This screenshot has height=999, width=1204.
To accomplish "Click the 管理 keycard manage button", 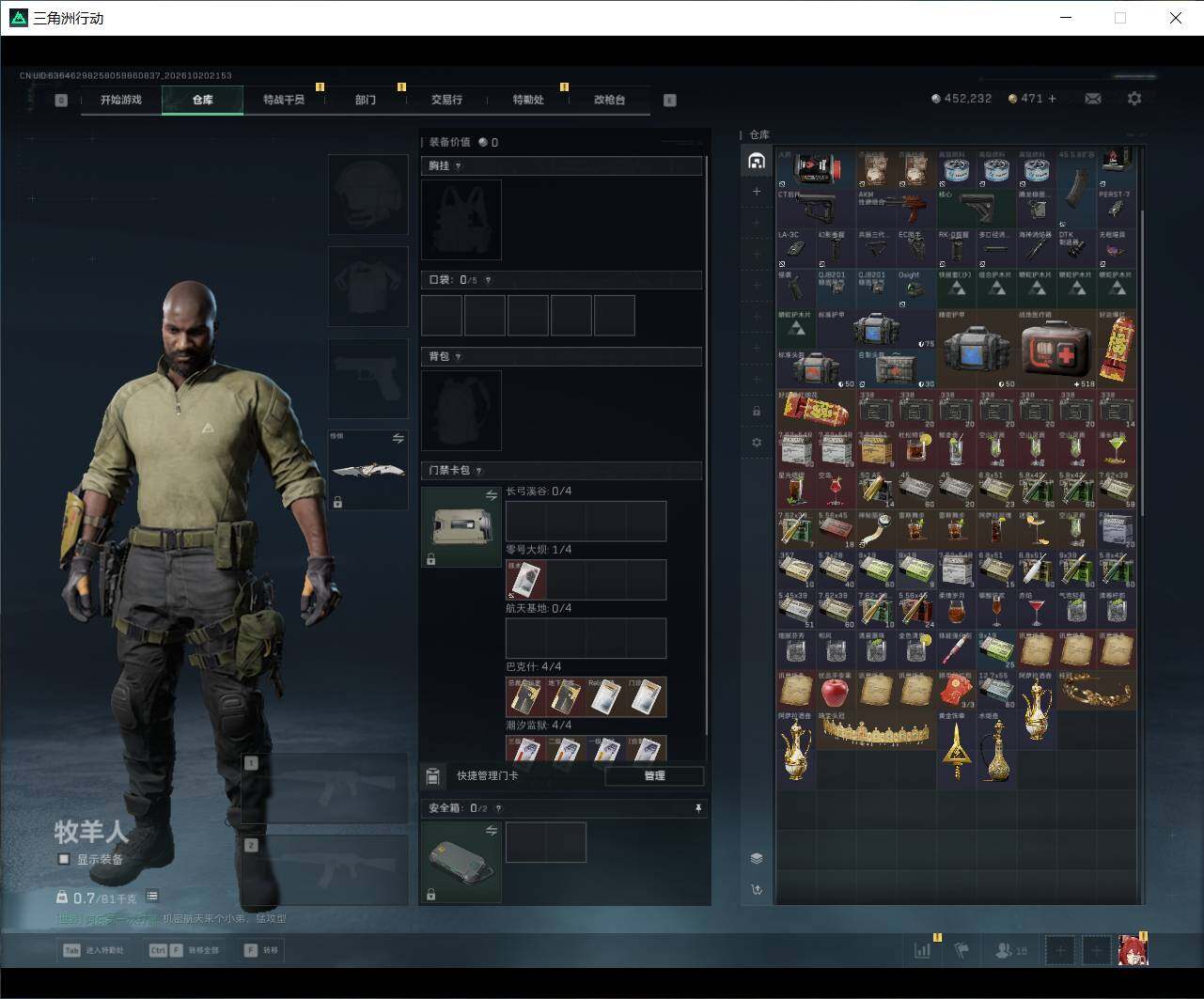I will coord(654,776).
